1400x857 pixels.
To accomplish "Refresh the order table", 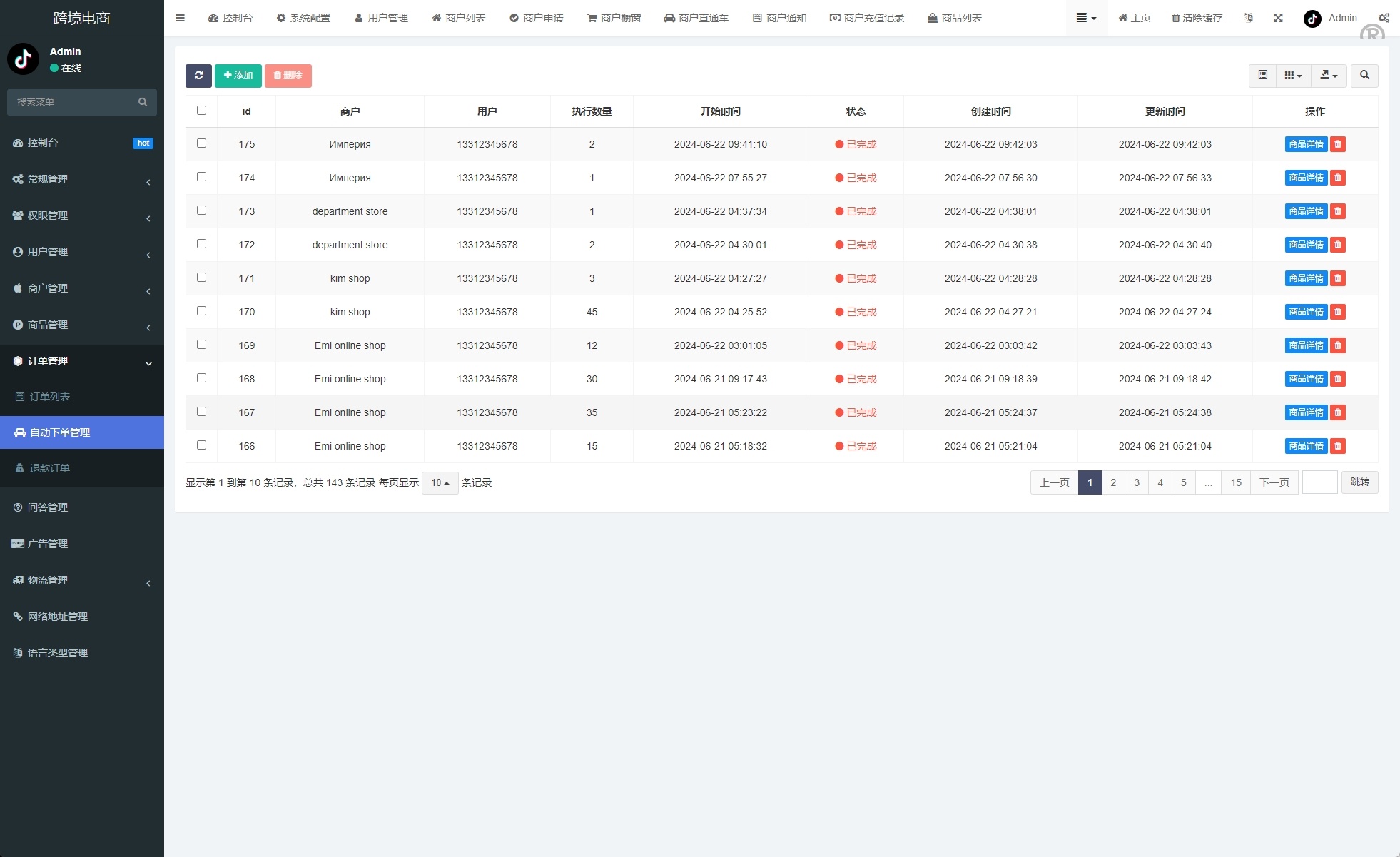I will coord(198,75).
